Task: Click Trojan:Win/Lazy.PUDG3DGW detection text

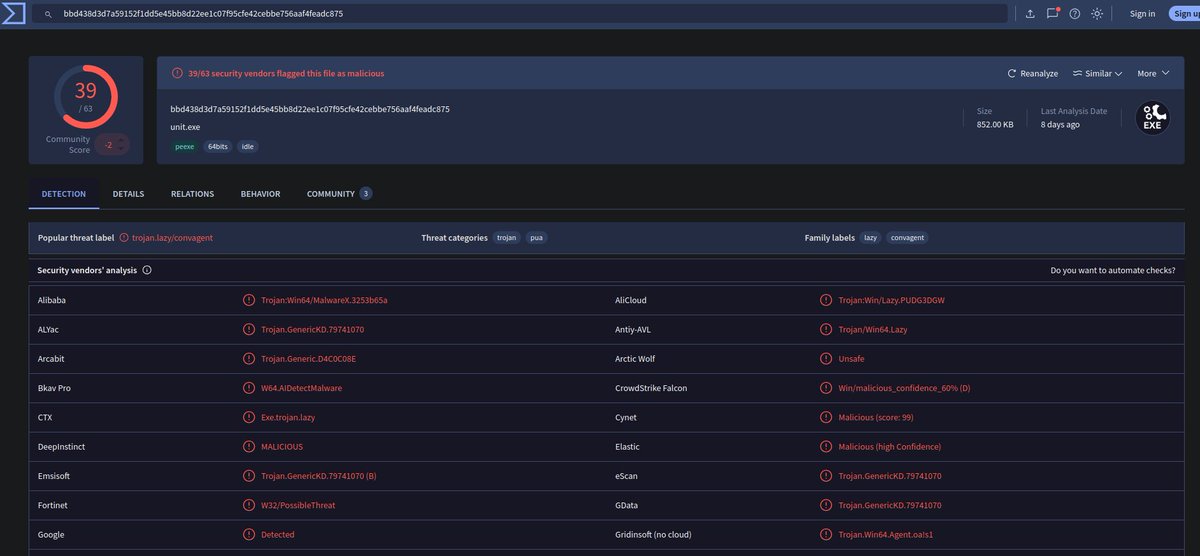Action: [x=891, y=300]
